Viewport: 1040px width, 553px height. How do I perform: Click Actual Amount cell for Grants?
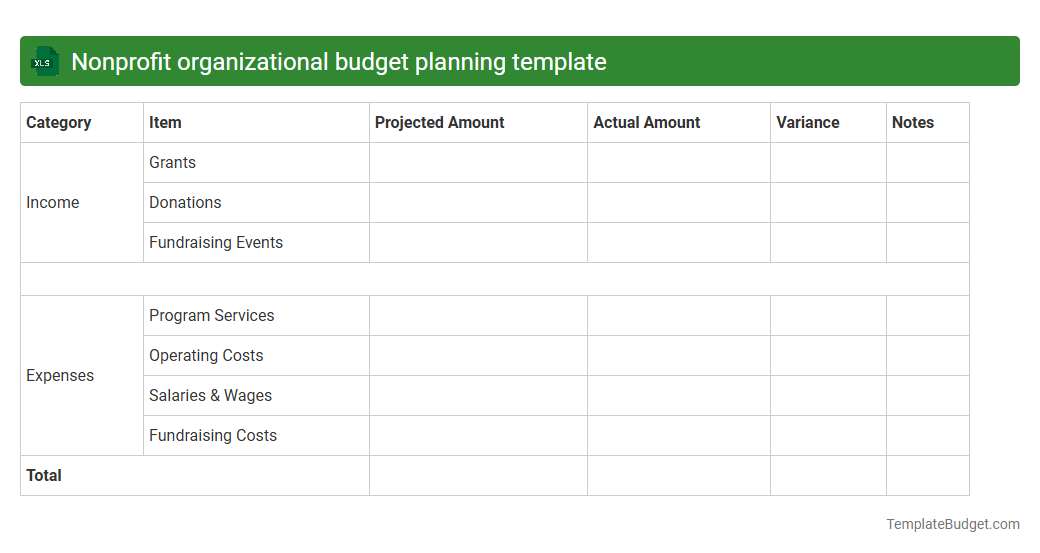679,162
